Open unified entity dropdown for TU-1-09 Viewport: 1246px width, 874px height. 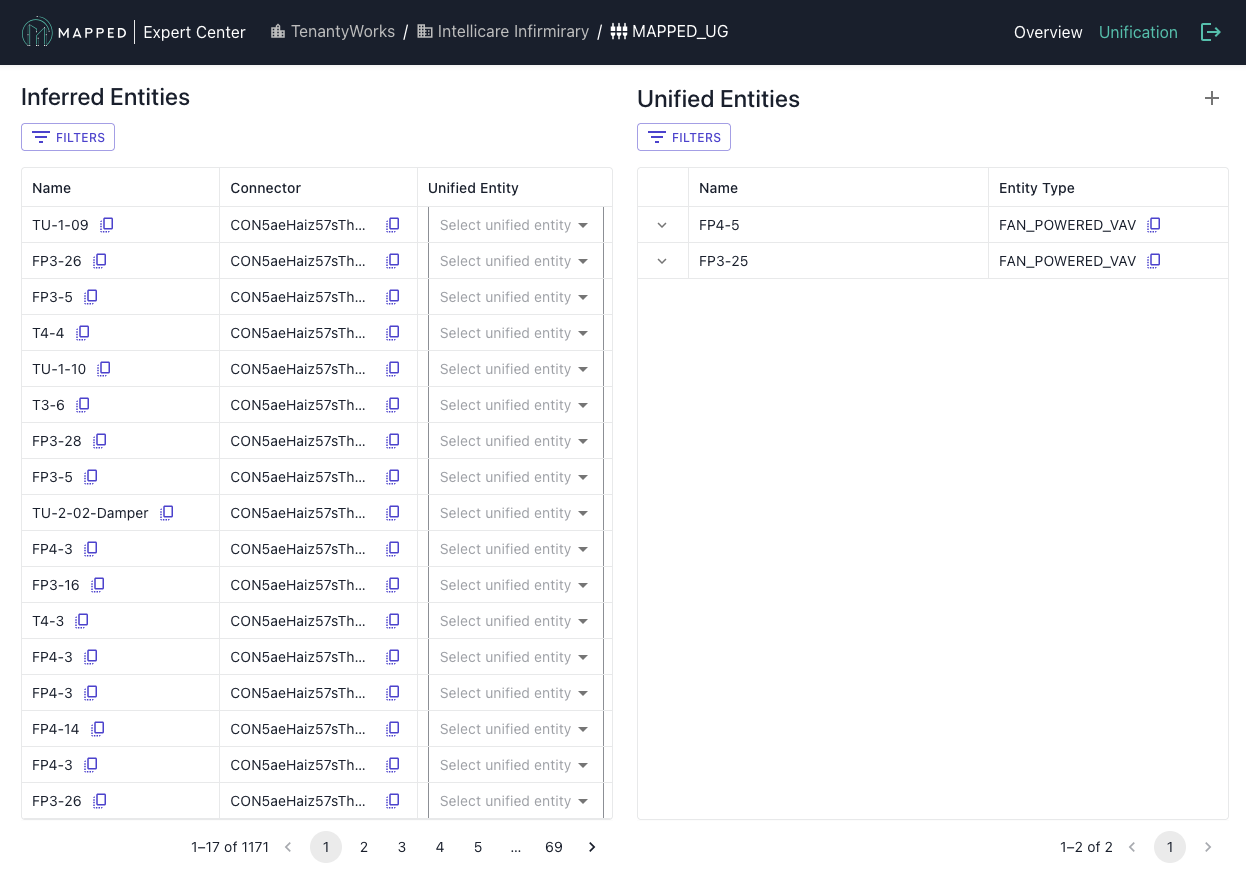pyautogui.click(x=515, y=225)
